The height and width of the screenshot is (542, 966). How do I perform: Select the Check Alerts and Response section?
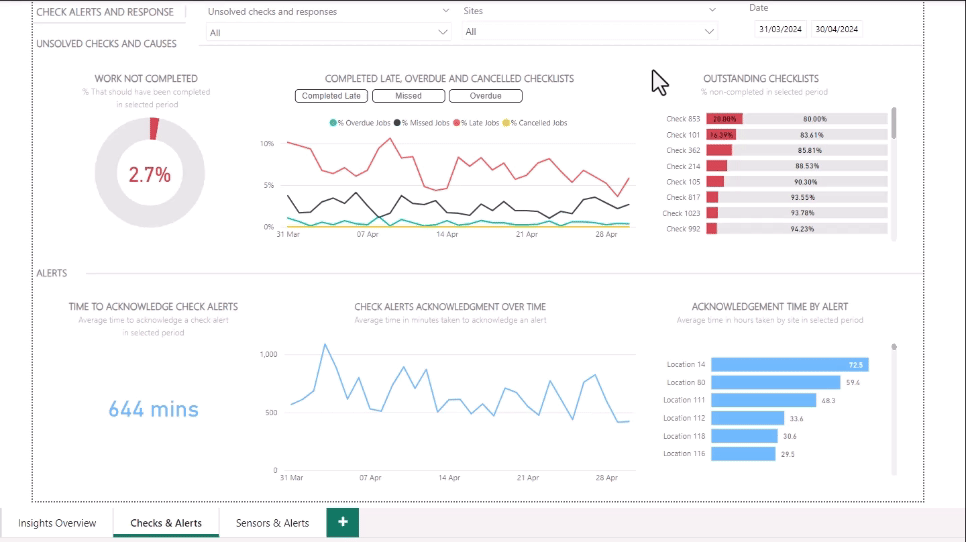pyautogui.click(x=105, y=12)
